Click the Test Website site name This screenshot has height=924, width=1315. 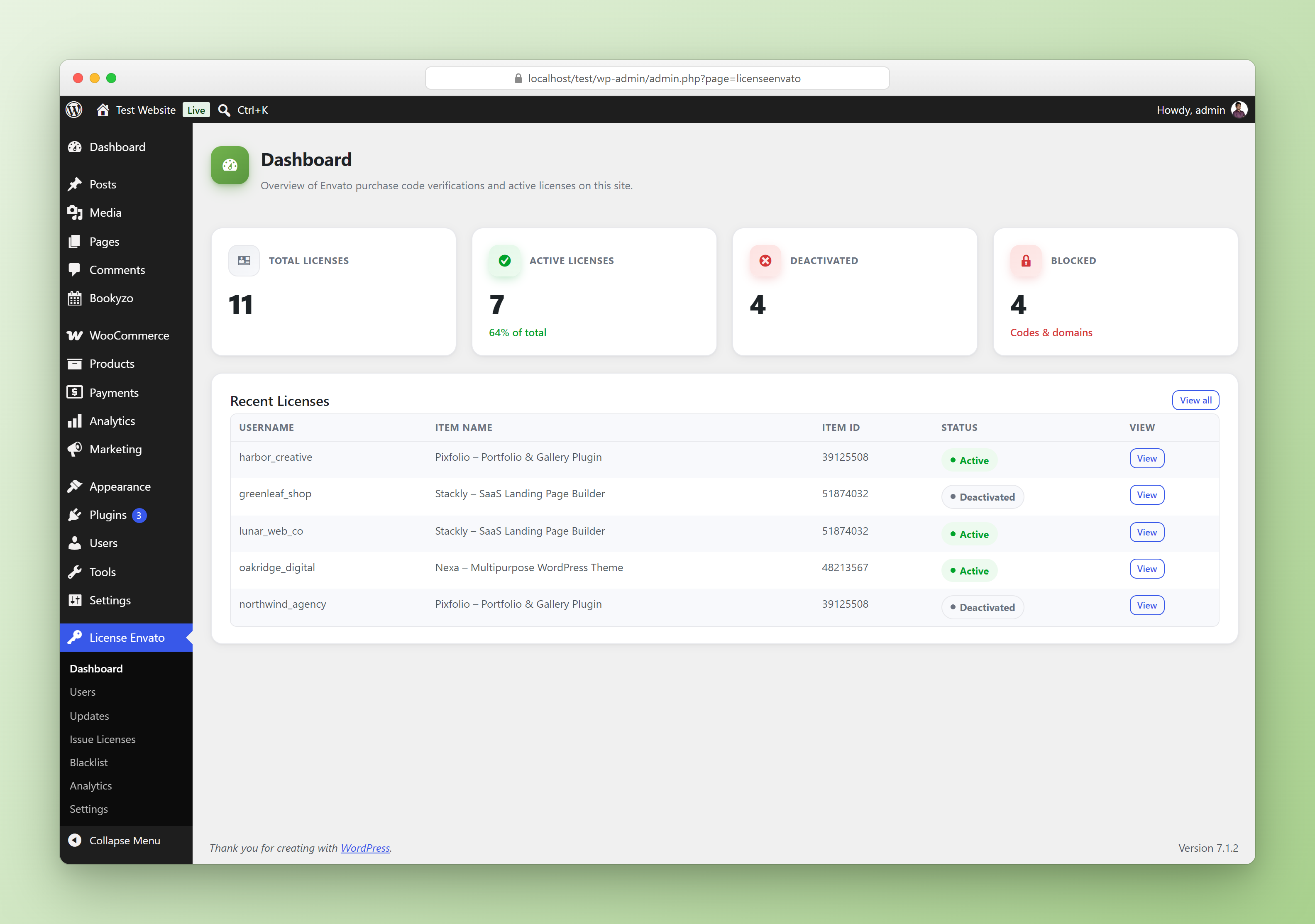click(145, 110)
